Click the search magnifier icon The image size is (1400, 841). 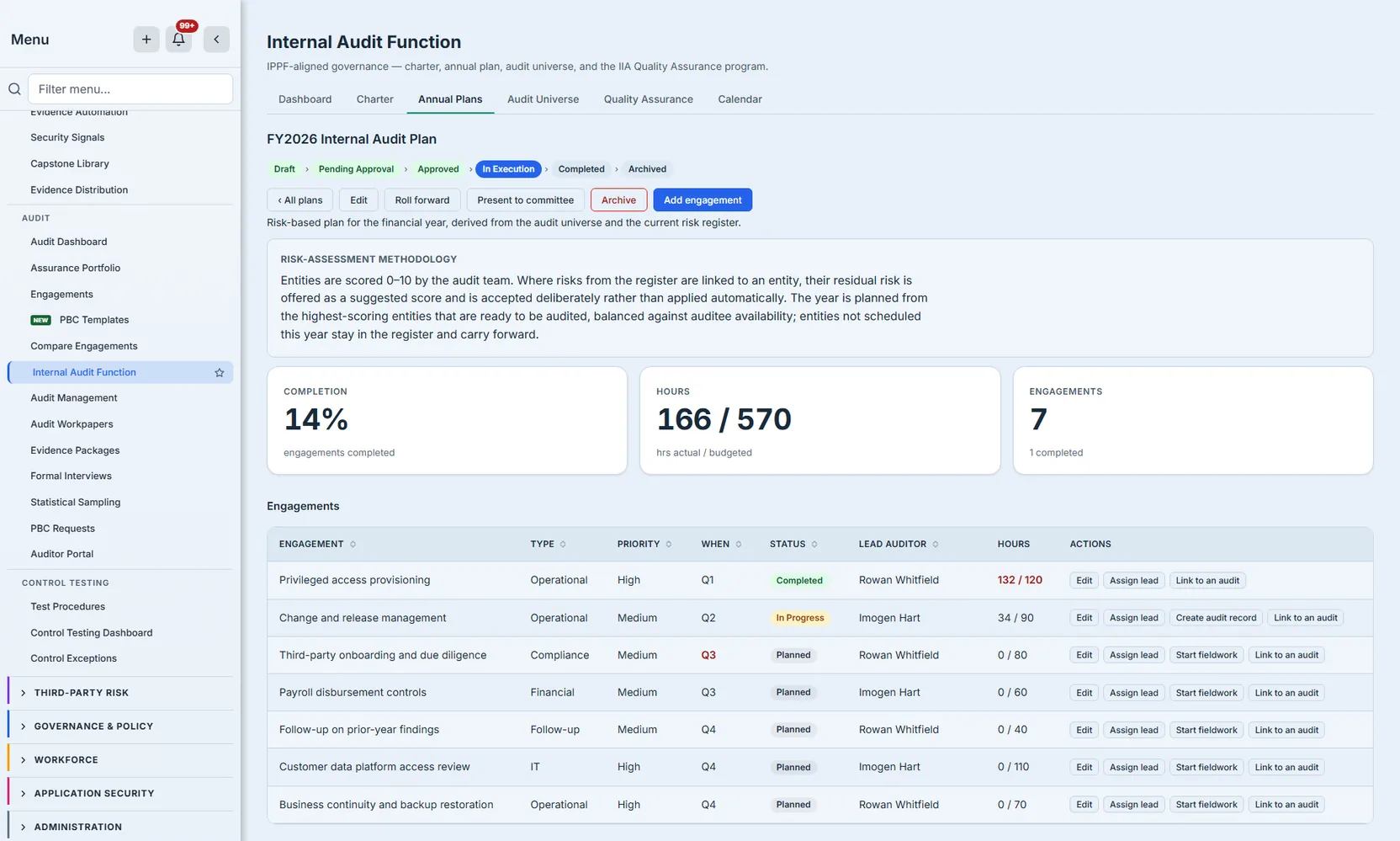click(14, 89)
